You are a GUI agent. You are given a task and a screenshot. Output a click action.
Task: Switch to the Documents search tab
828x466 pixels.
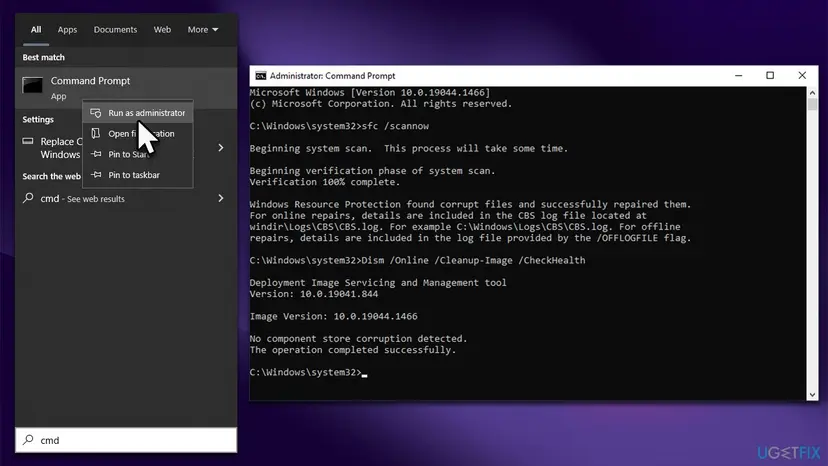(115, 30)
